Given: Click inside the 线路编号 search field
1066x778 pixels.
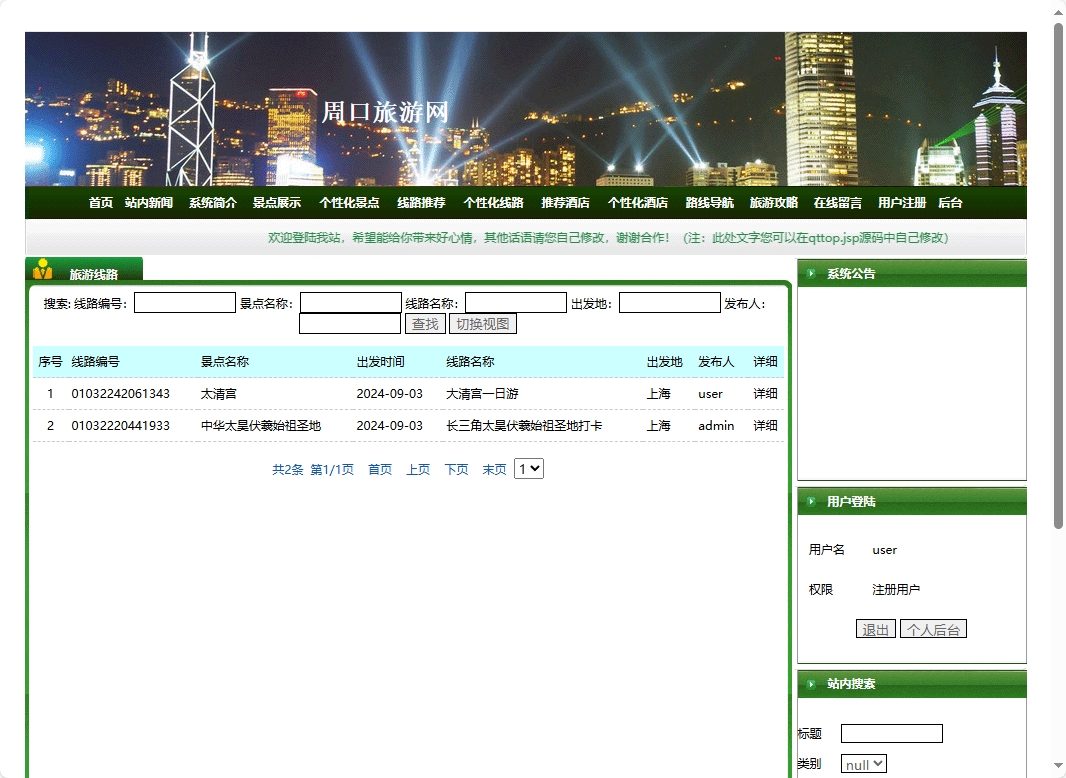Looking at the screenshot, I should point(184,302).
